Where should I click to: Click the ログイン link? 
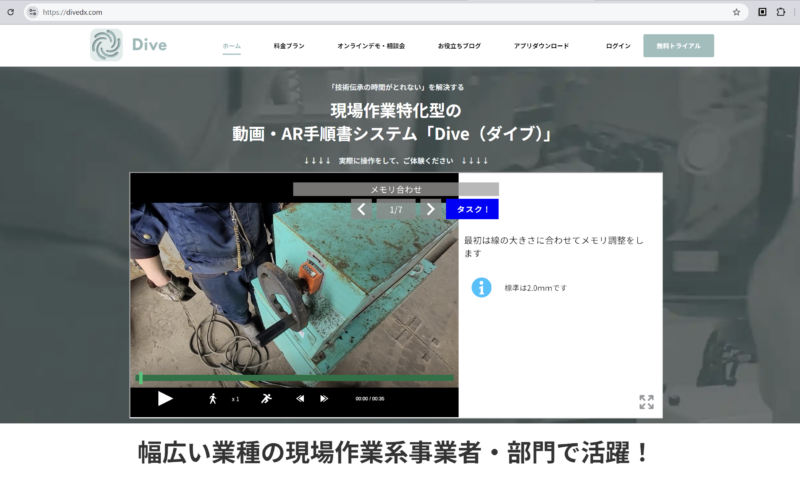pyautogui.click(x=618, y=46)
